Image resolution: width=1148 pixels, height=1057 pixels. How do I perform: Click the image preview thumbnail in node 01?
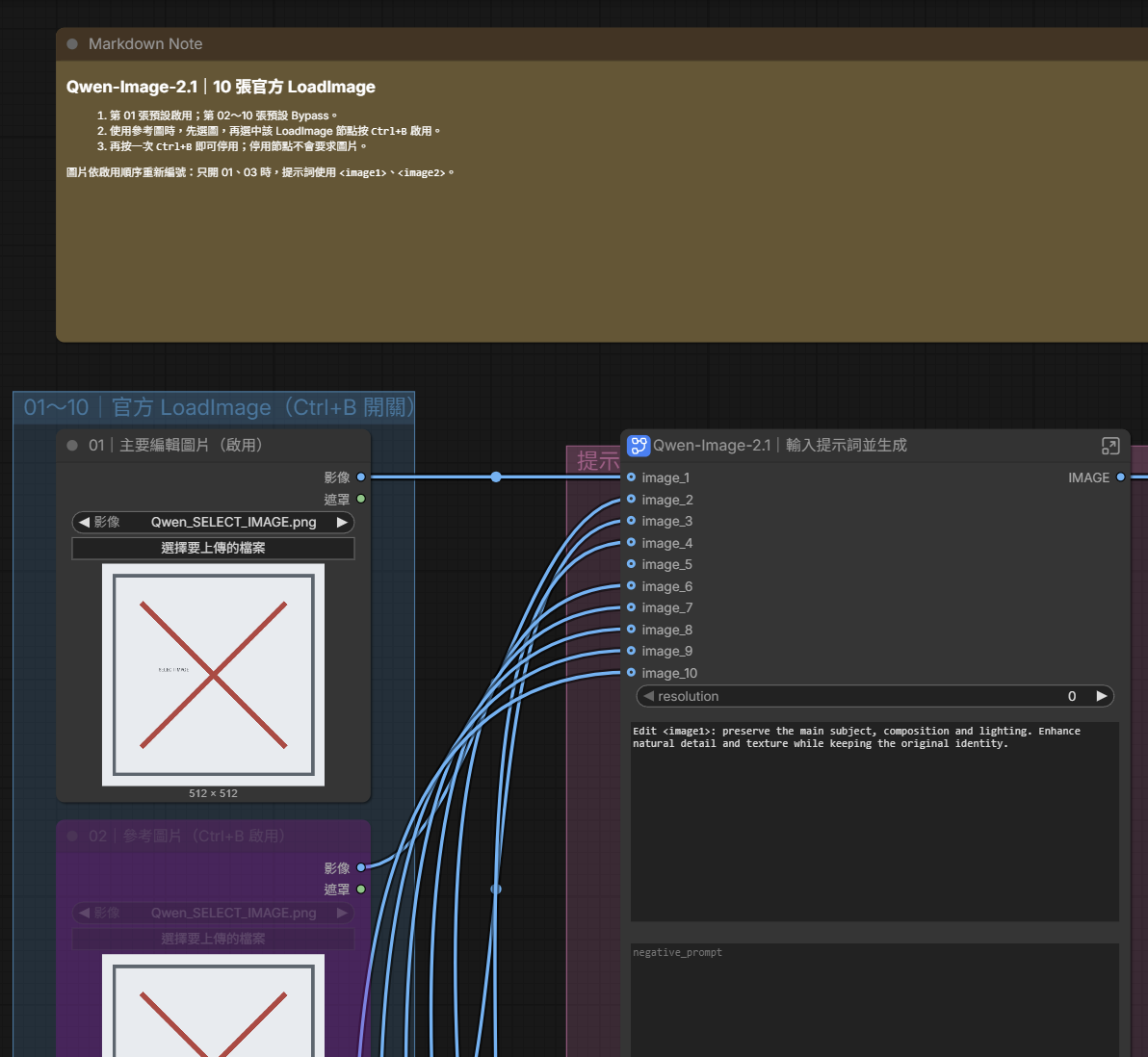(213, 675)
